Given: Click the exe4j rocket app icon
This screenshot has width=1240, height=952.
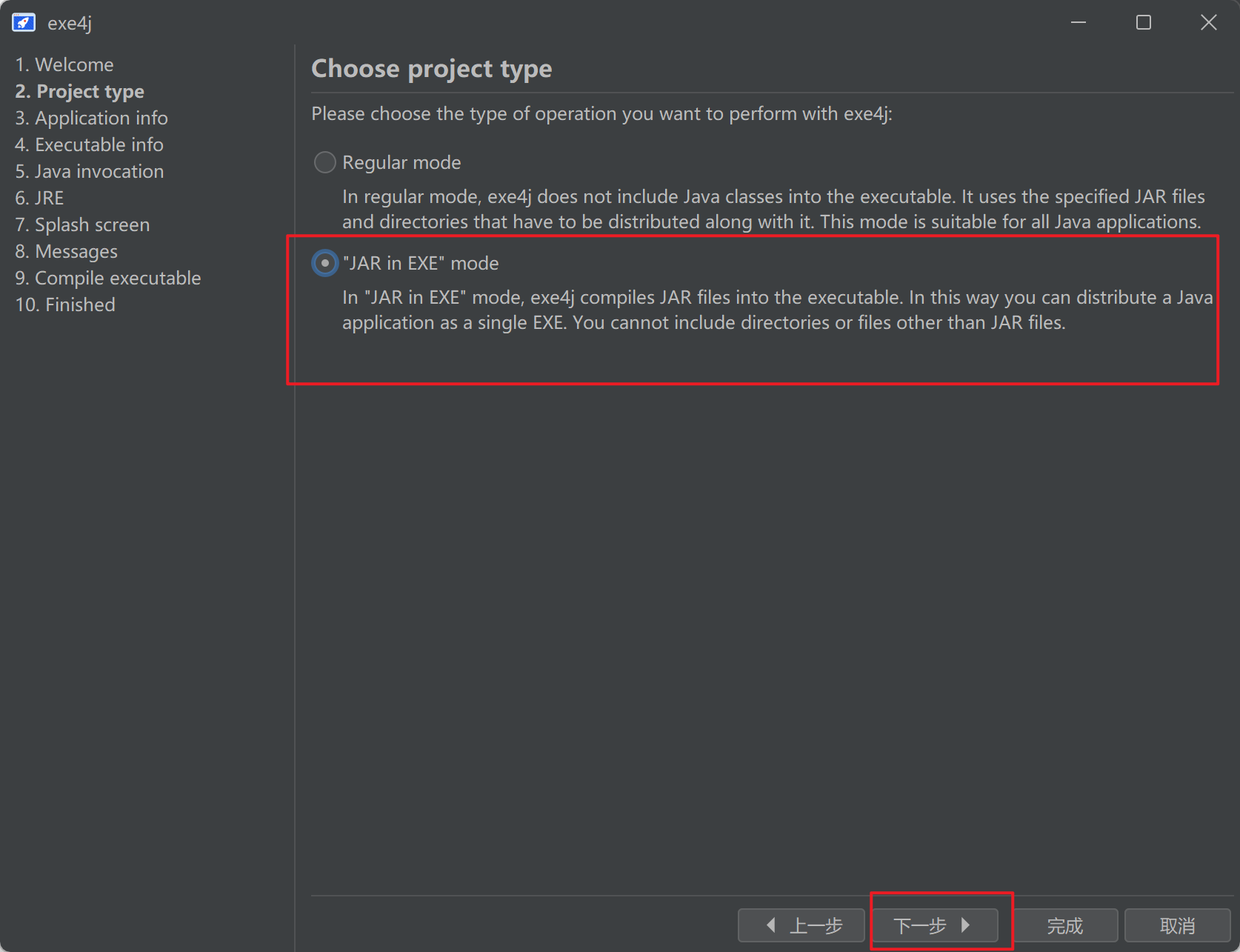Looking at the screenshot, I should pyautogui.click(x=24, y=23).
